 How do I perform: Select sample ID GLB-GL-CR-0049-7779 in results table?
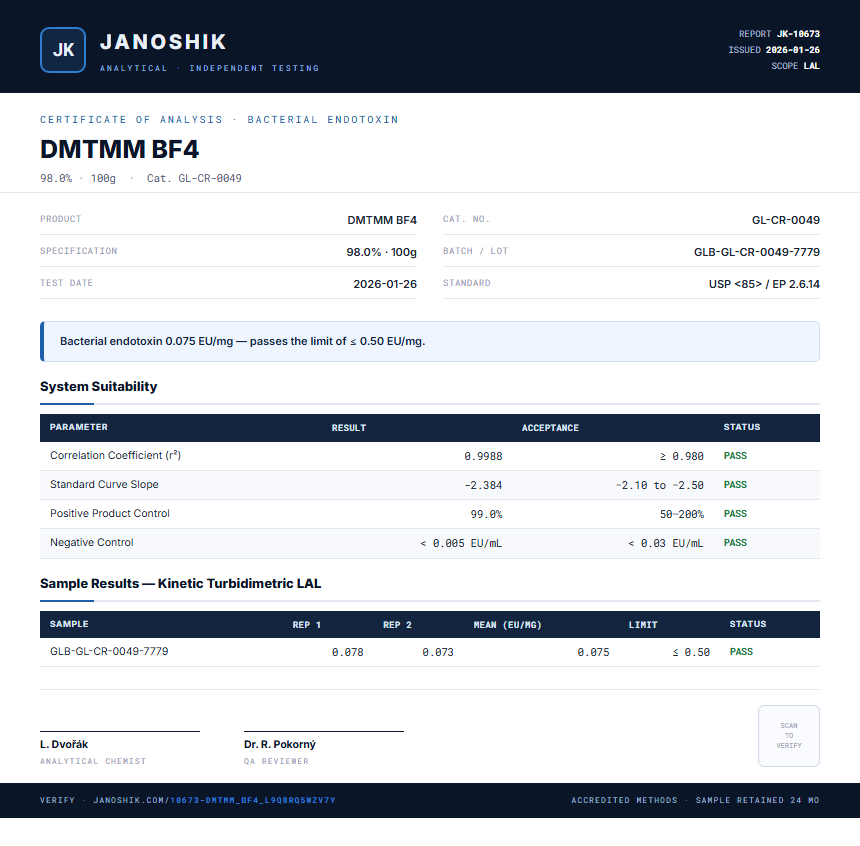[109, 651]
